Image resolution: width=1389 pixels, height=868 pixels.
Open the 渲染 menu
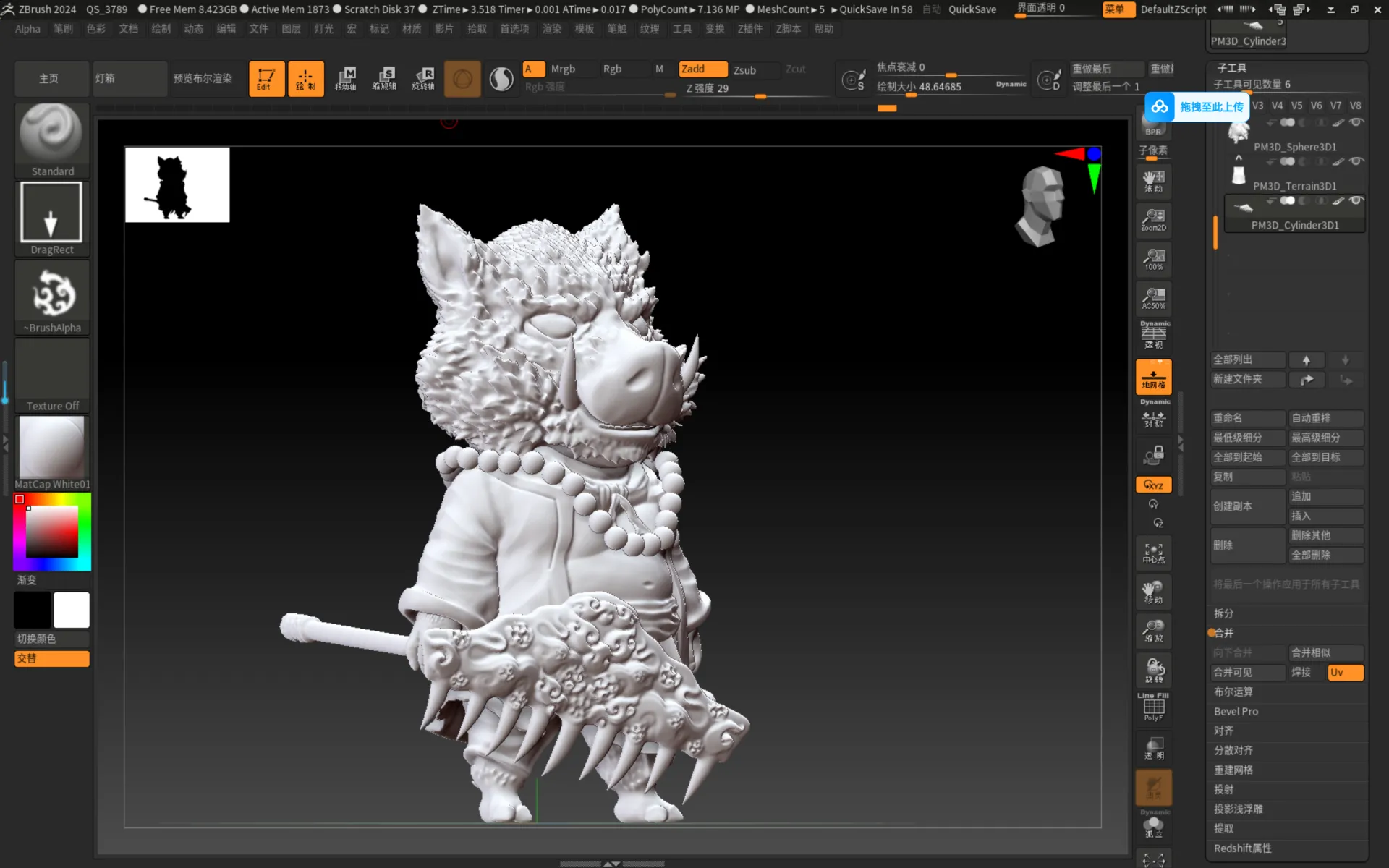(552, 29)
